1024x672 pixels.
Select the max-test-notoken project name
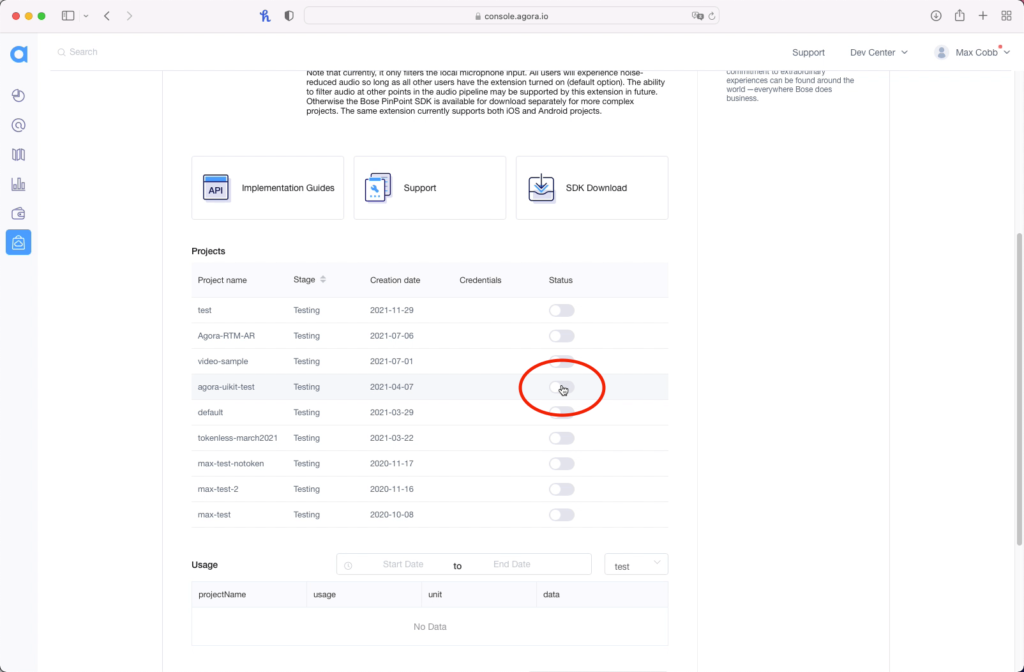tap(231, 464)
